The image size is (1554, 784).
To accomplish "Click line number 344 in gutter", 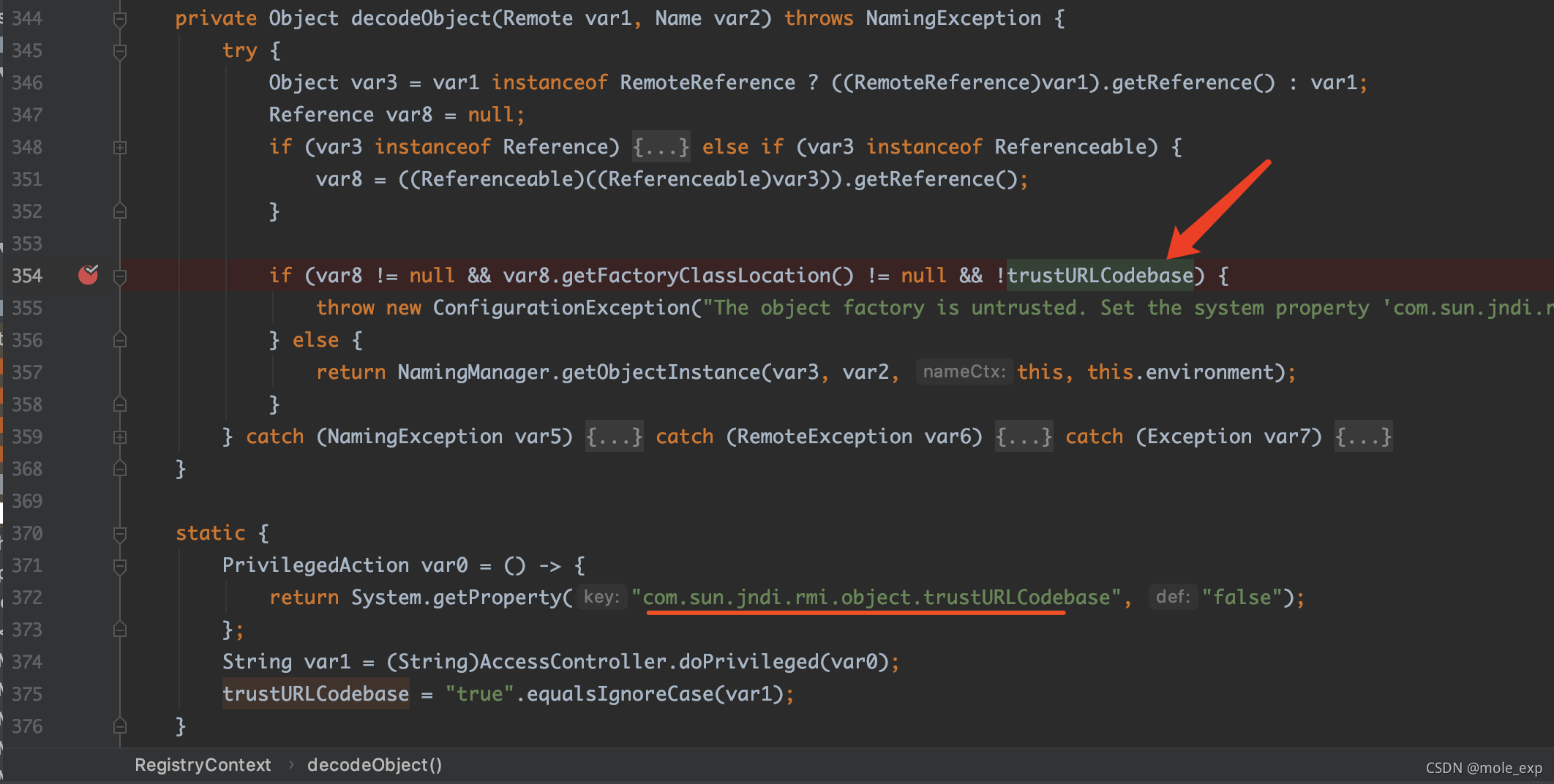I will click(27, 18).
